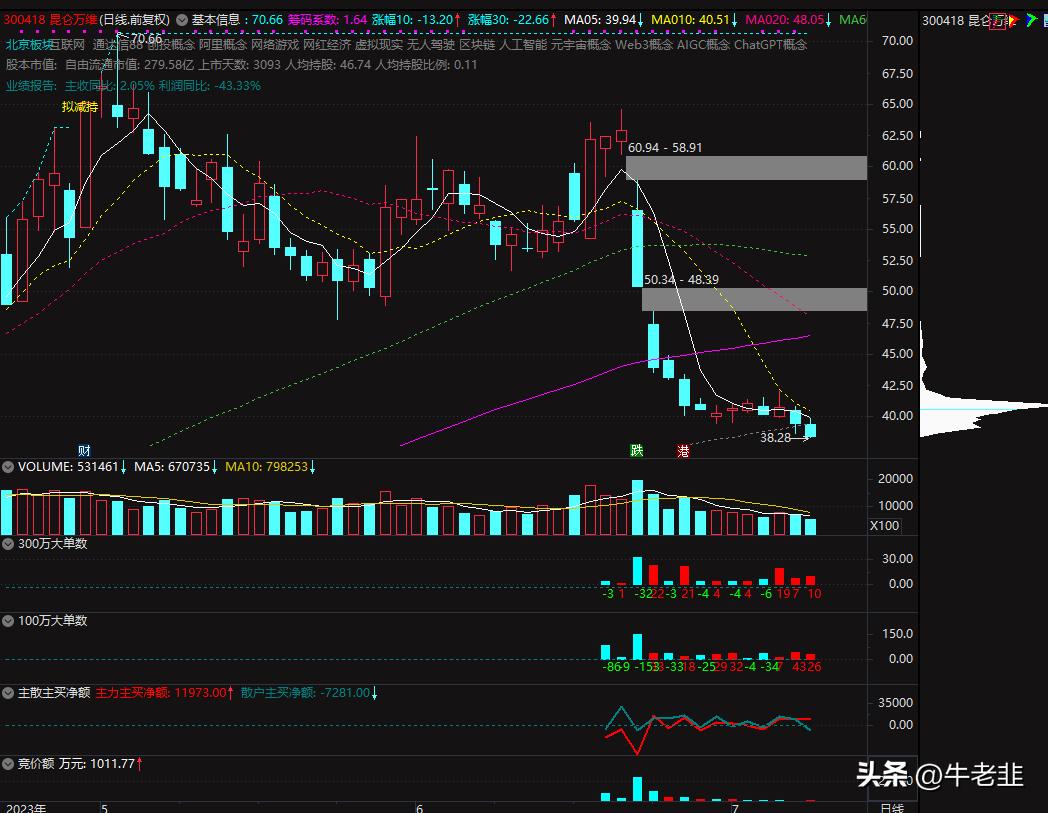Click the red square marker icon on 昆仑万维 title
Screen dimensions: 1048x813
coord(997,21)
